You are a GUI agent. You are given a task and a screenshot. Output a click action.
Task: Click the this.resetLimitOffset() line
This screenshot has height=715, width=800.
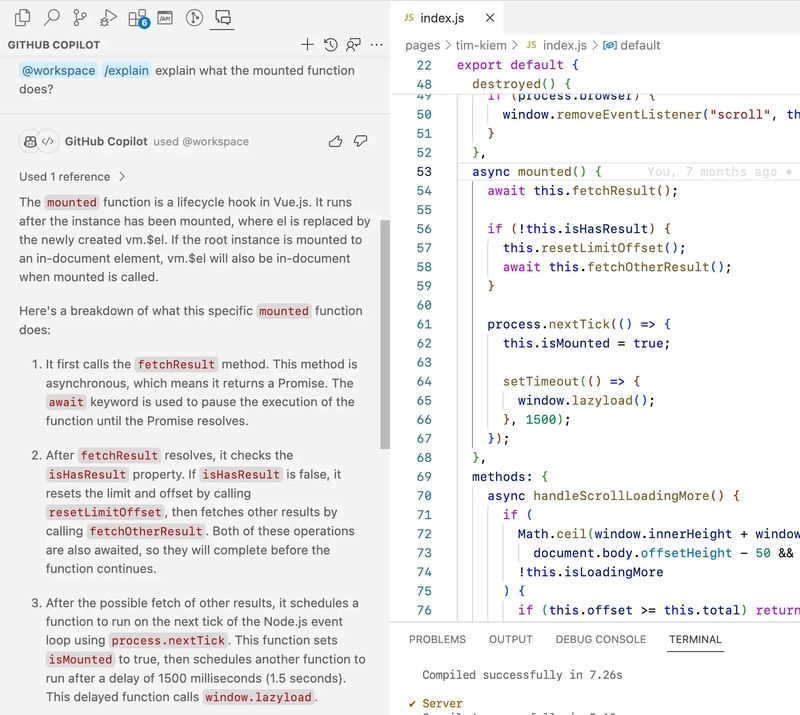pos(594,248)
